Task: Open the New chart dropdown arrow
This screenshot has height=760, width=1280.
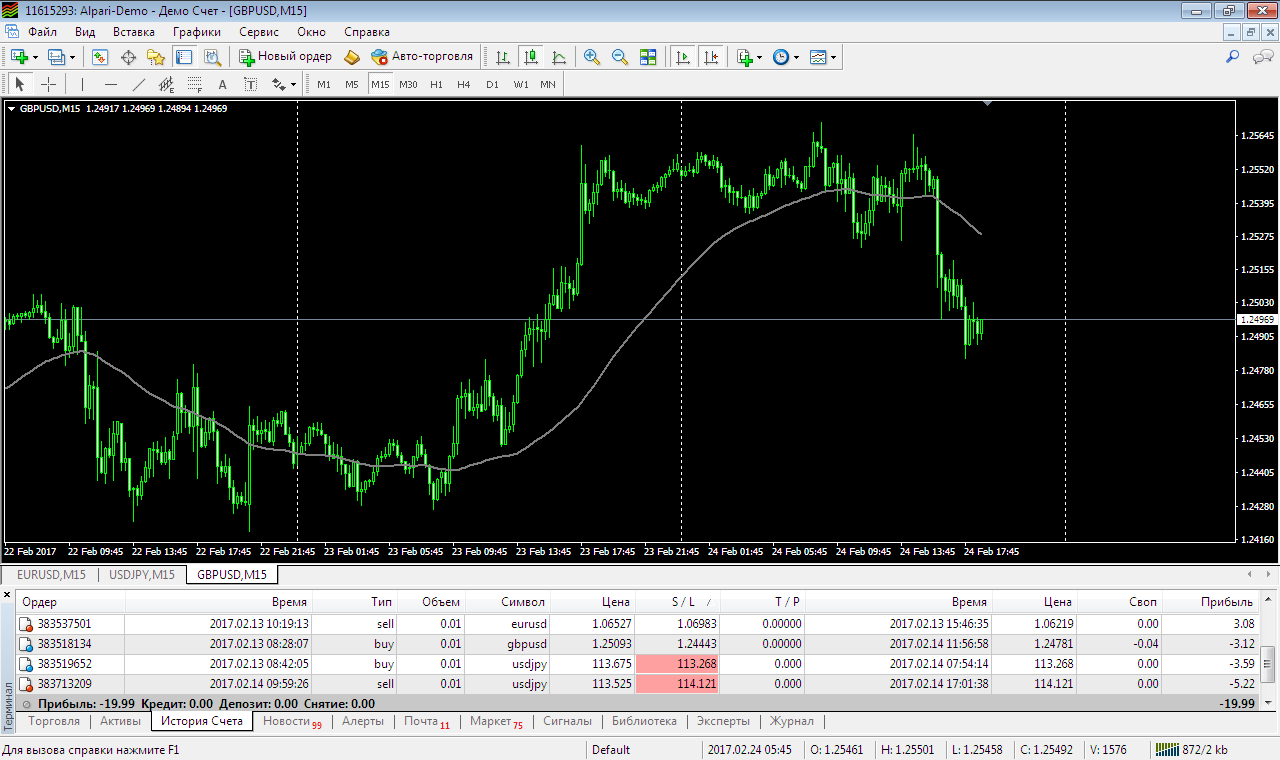Action: tap(34, 57)
